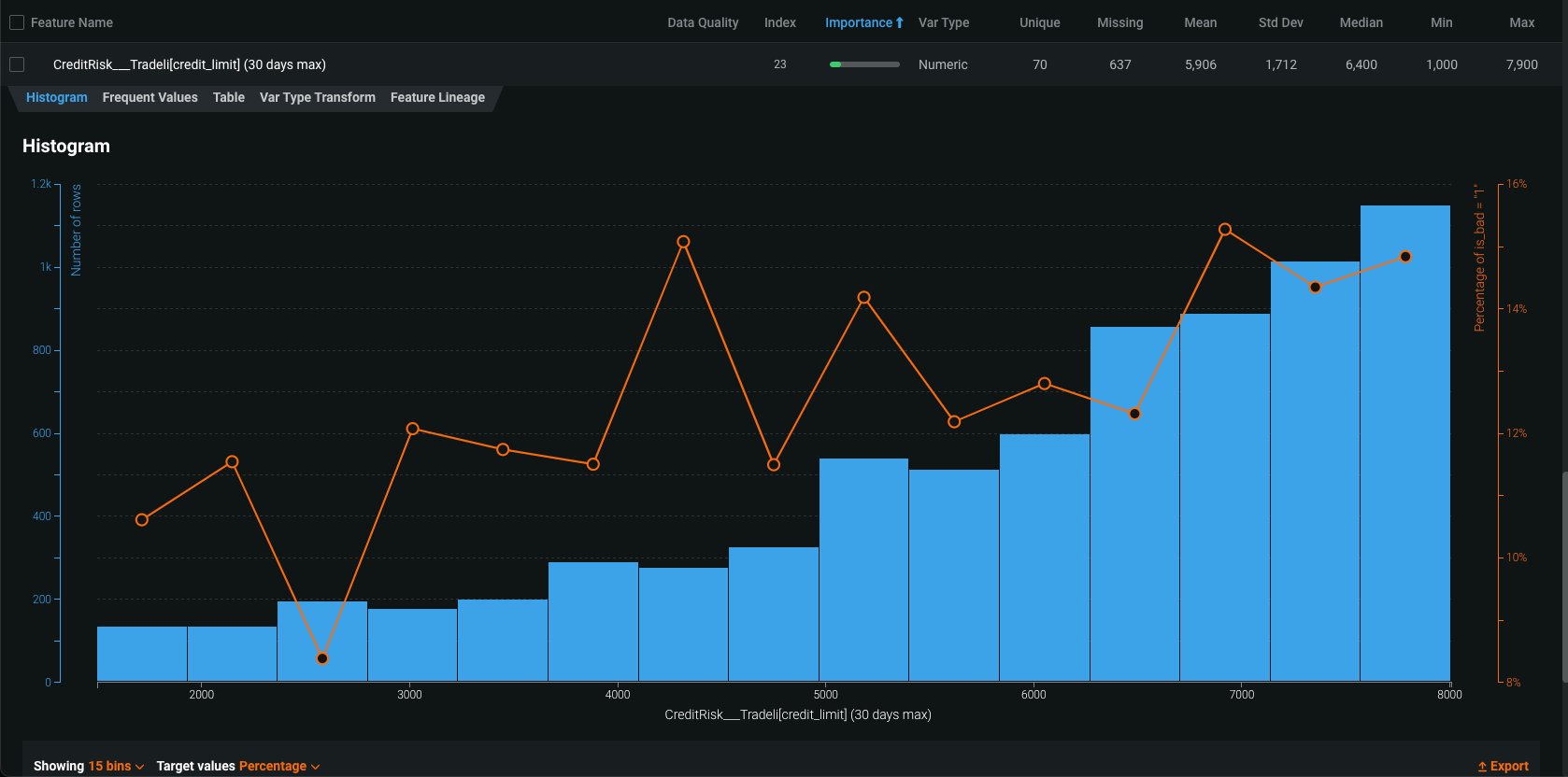Screen dimensions: 1568x777
Task: Click the Export upload arrow icon
Action: (1482, 767)
